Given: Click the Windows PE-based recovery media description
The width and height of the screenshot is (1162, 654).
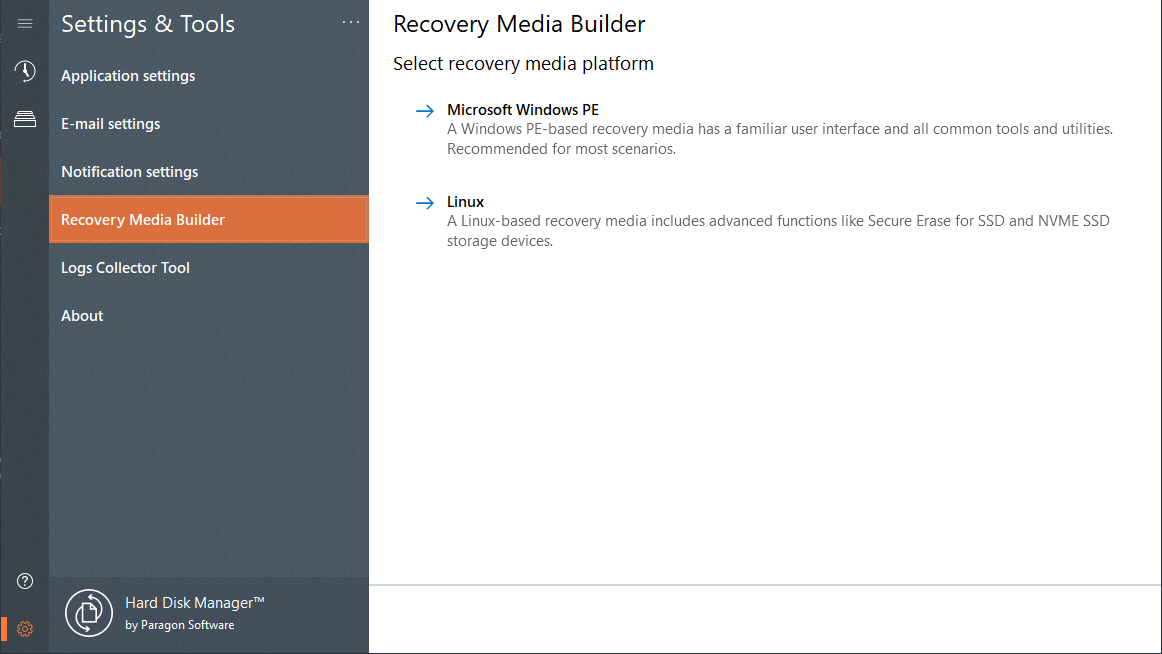Looking at the screenshot, I should point(779,139).
